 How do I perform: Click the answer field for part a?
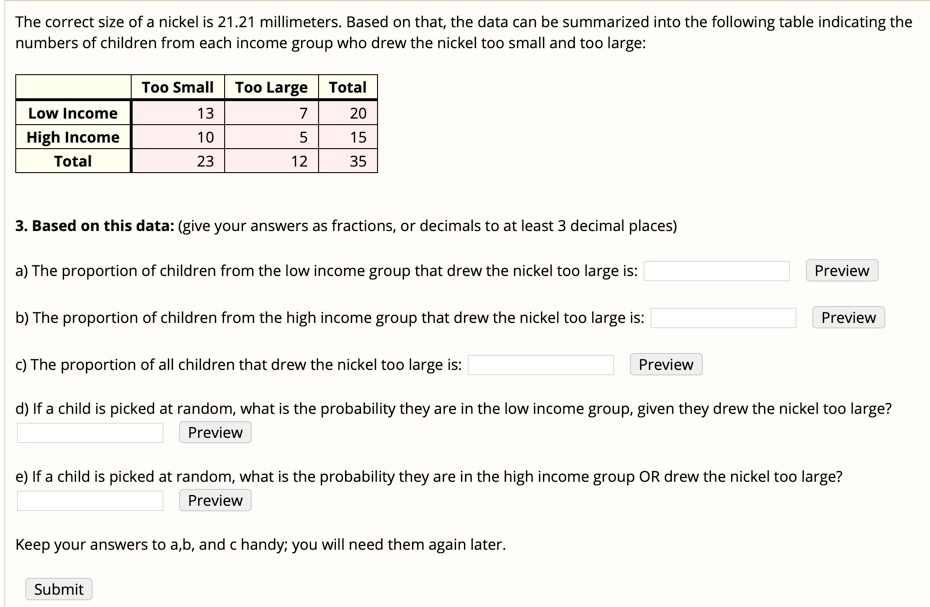click(716, 269)
